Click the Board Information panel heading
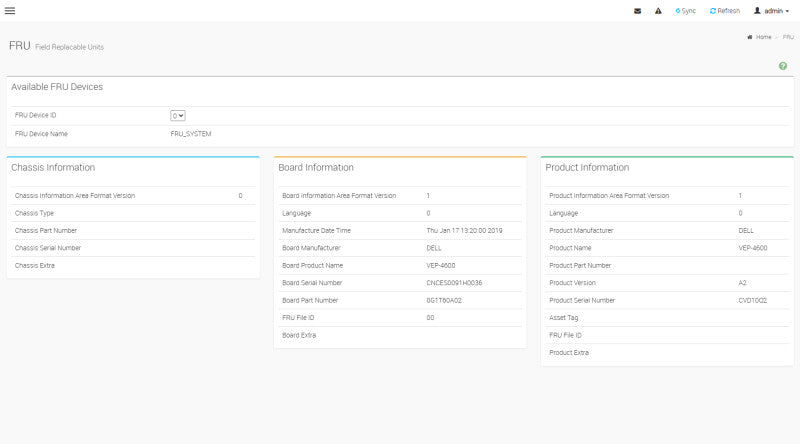 (x=316, y=167)
